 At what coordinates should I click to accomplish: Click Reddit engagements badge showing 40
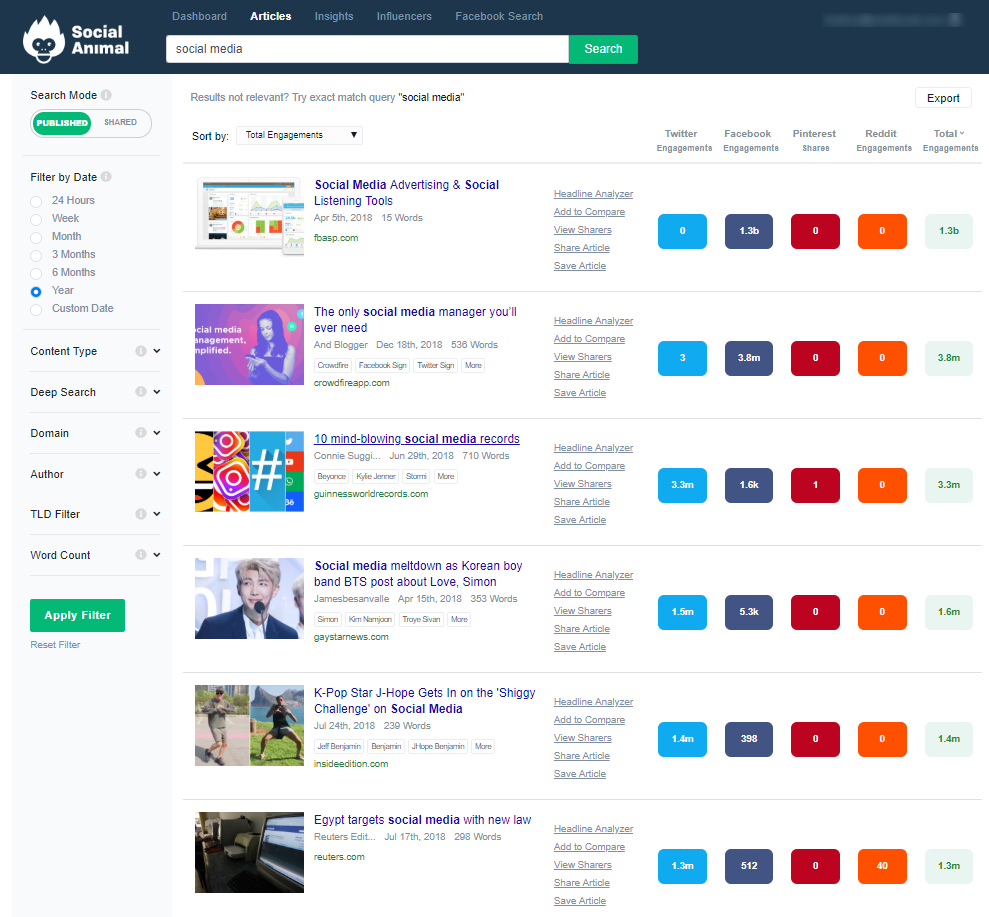pos(882,866)
